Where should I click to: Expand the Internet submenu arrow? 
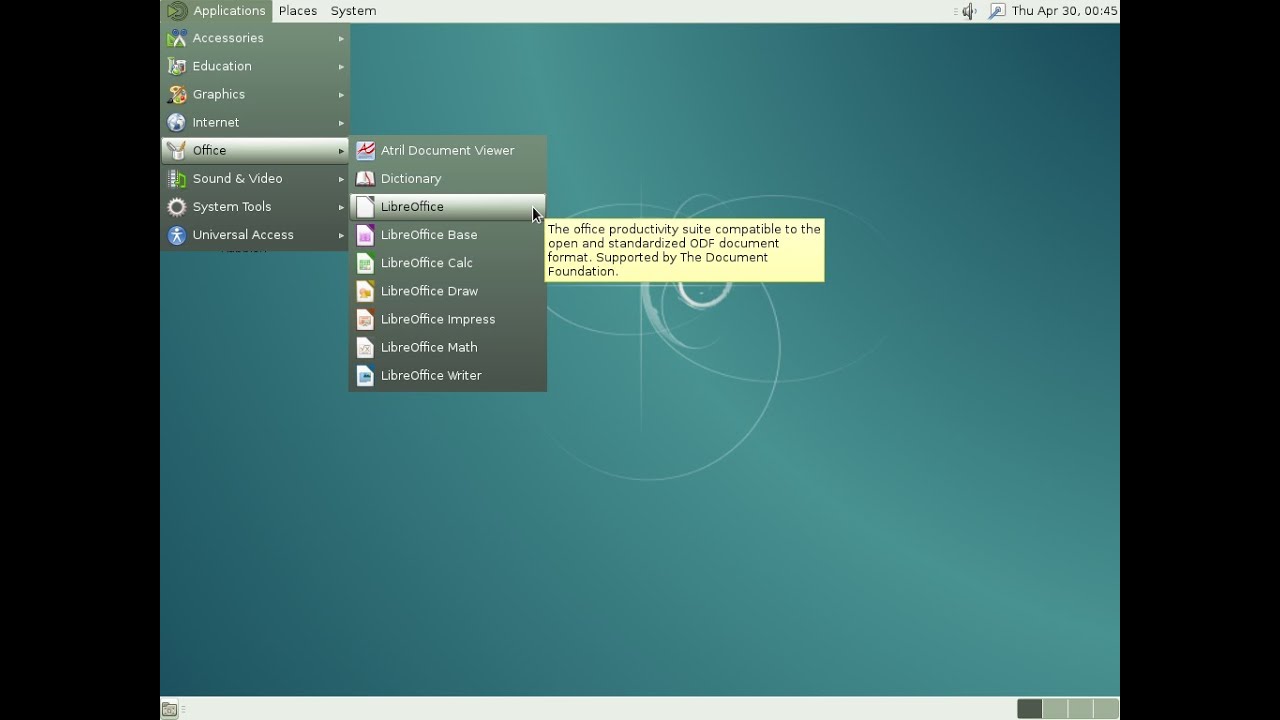[x=341, y=122]
